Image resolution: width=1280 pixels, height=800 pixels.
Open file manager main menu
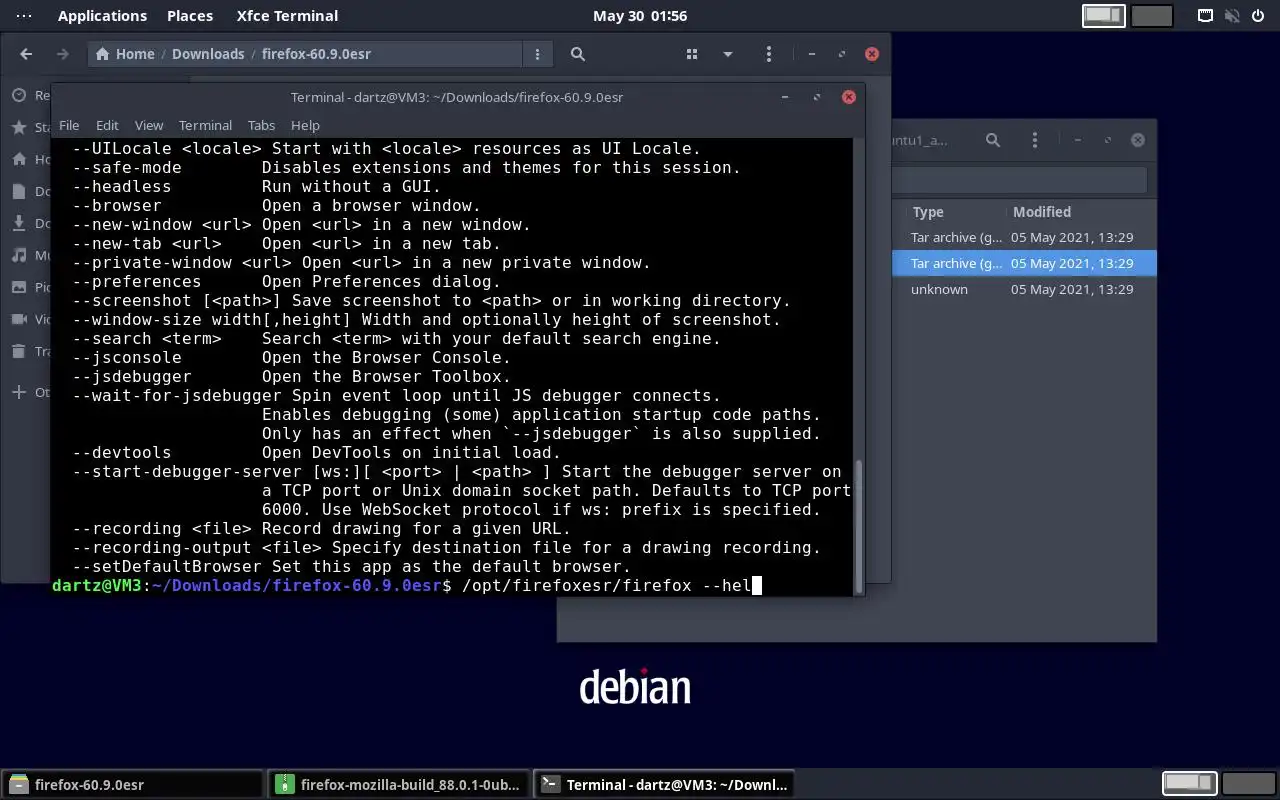(x=768, y=54)
